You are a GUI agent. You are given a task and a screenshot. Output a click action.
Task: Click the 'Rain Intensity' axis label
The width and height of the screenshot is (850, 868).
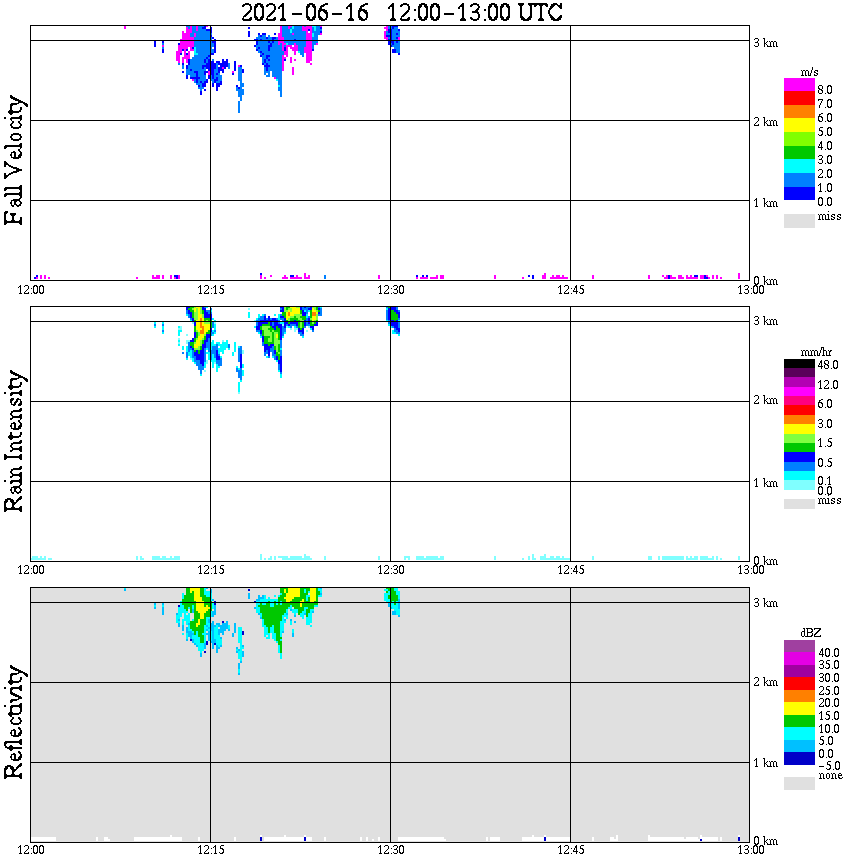(14, 441)
